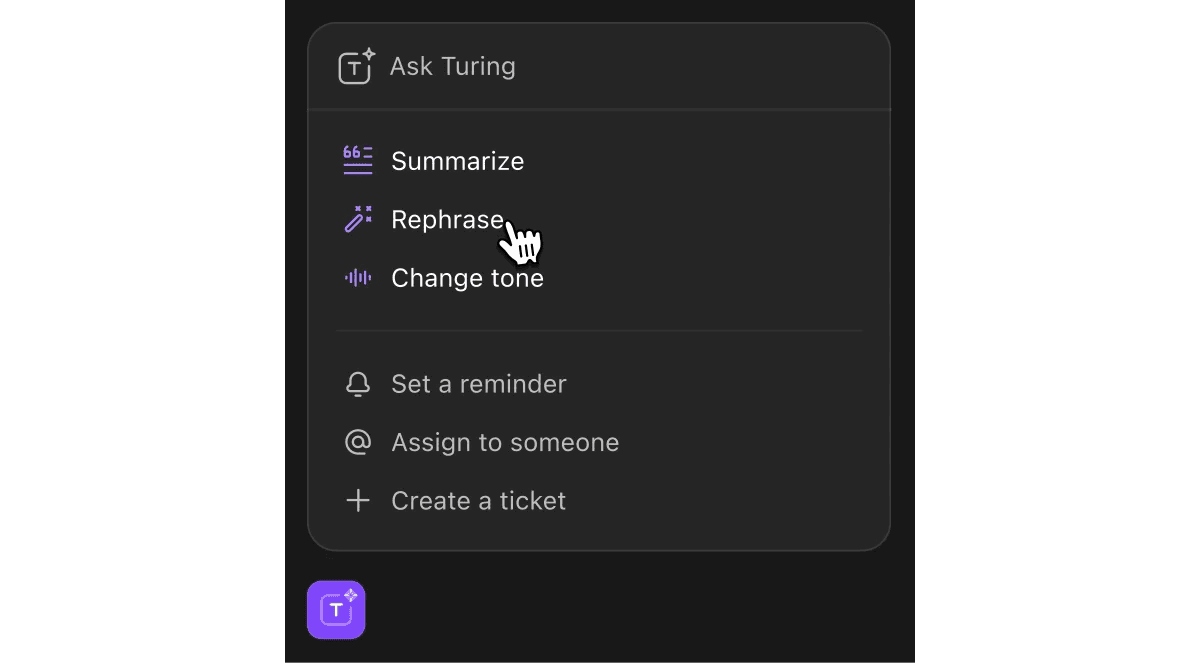Click the plus icon for Create a ticket
Screen dimensions: 1200x663
click(358, 500)
